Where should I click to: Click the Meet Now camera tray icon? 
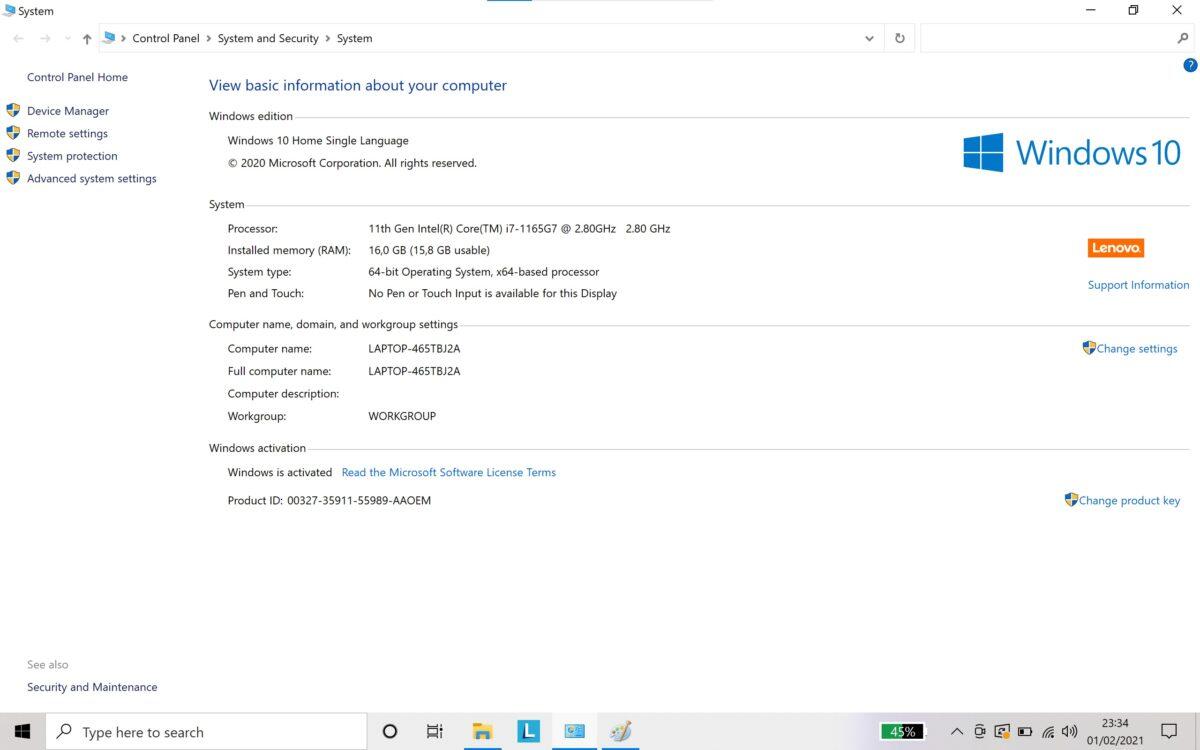tap(980, 732)
